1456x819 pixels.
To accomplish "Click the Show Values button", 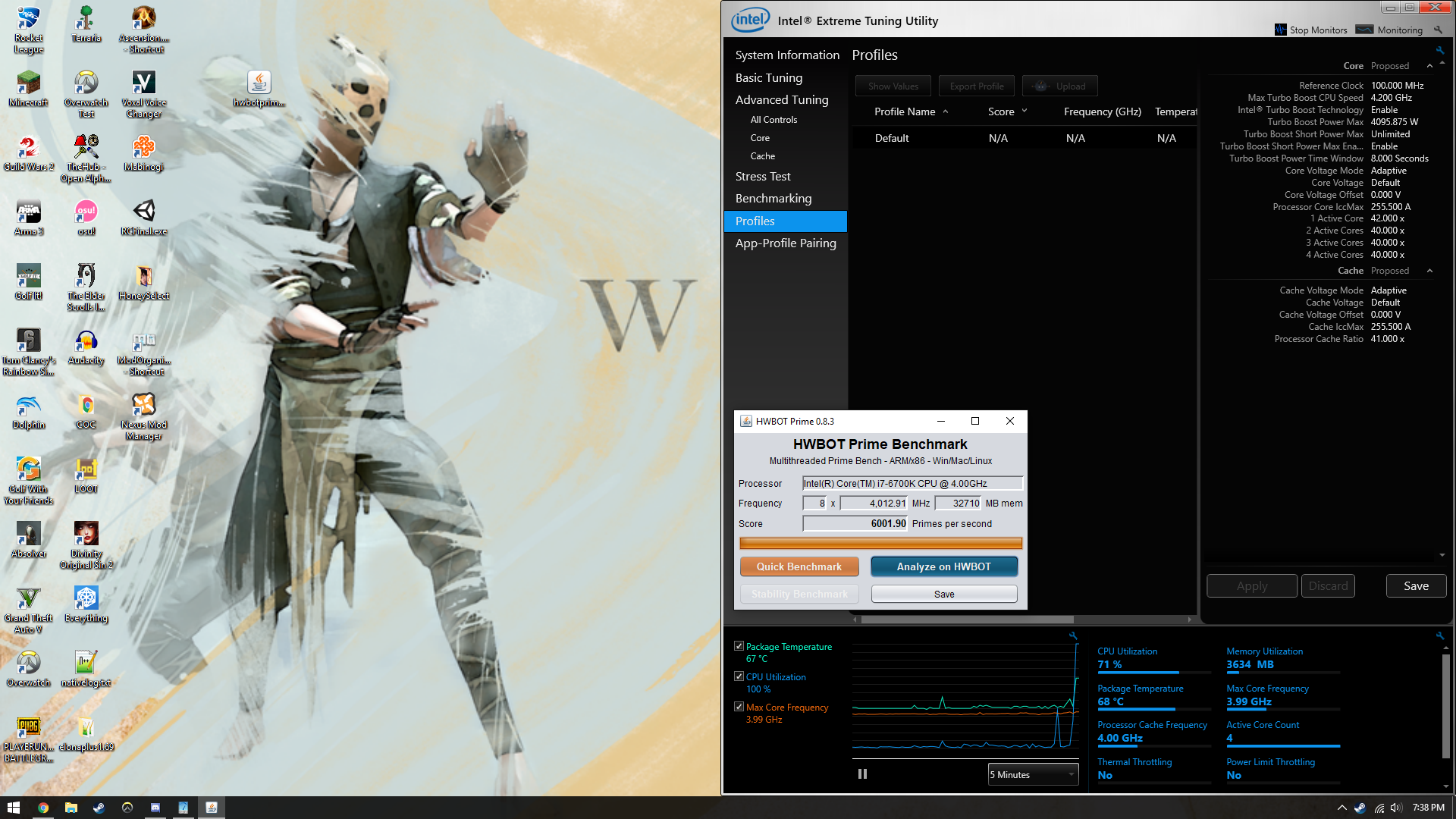I will pos(893,86).
